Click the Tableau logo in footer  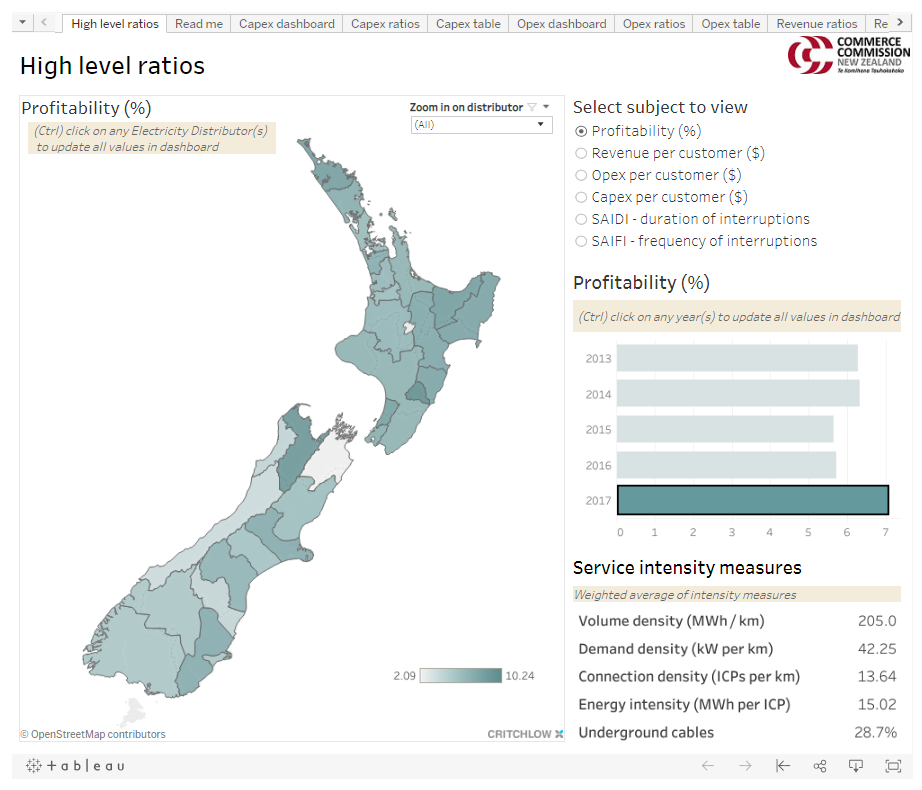[75, 766]
